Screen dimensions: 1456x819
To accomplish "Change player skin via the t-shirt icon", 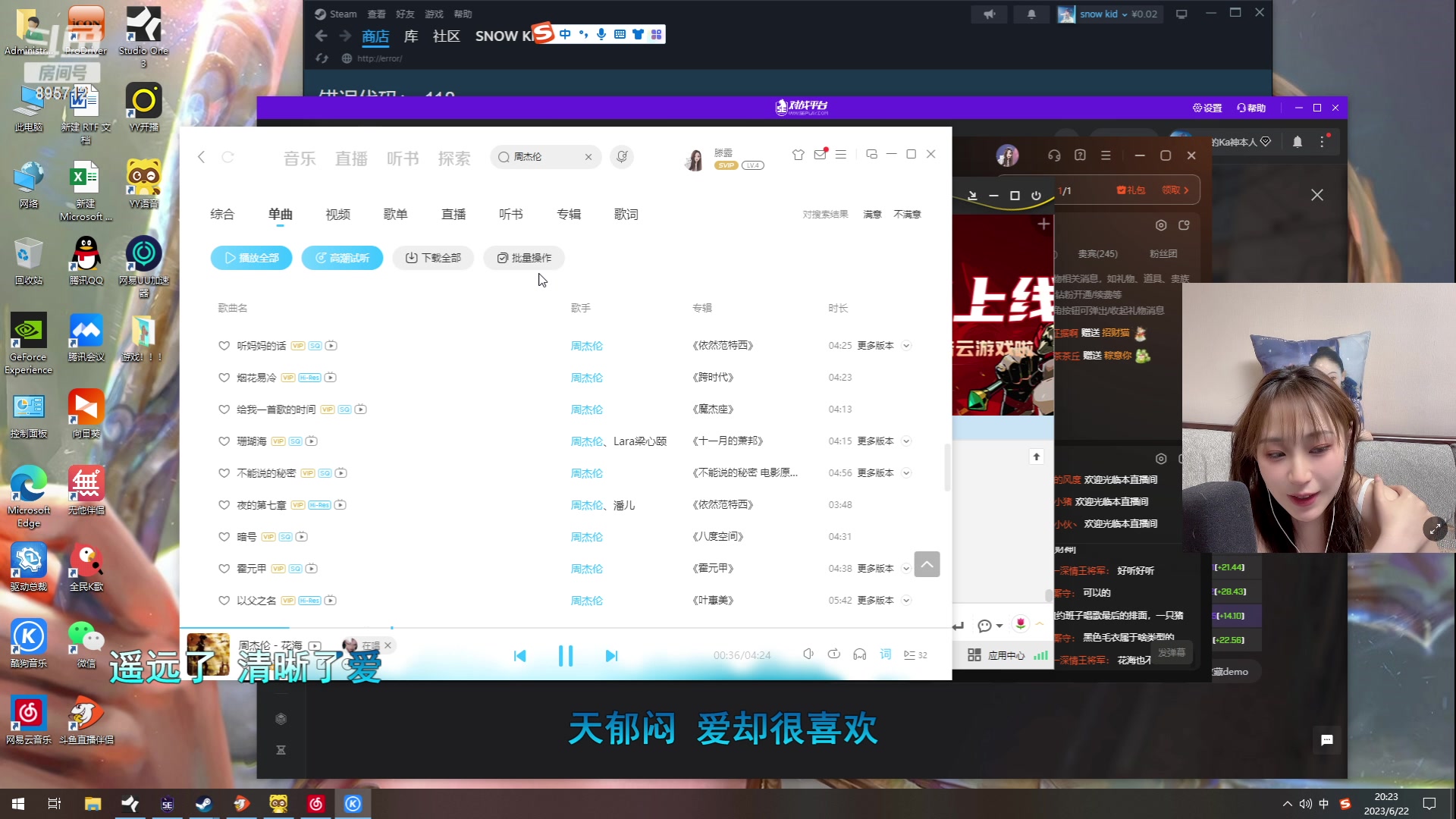I will pos(798,154).
